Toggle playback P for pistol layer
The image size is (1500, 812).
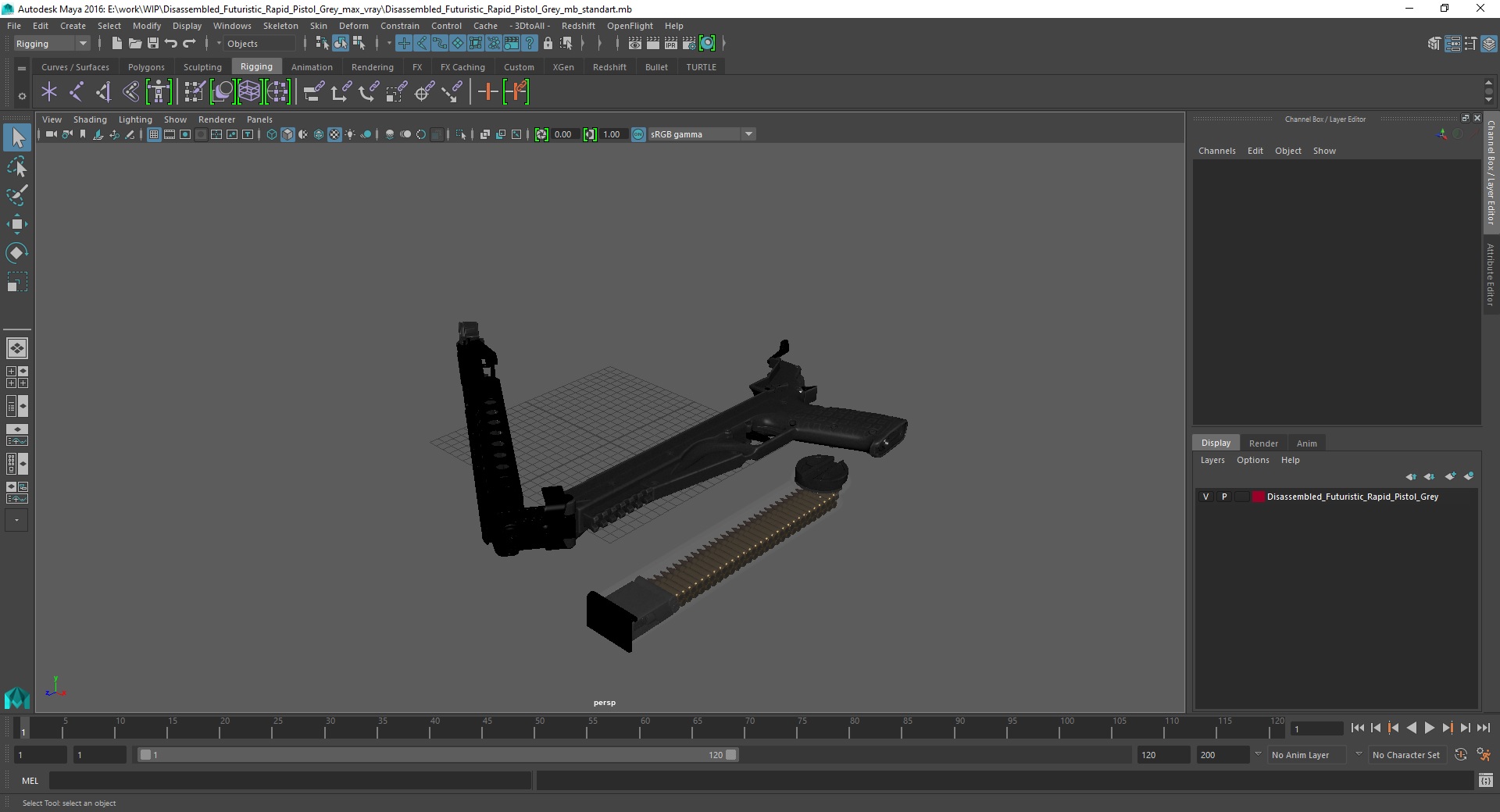(1223, 497)
